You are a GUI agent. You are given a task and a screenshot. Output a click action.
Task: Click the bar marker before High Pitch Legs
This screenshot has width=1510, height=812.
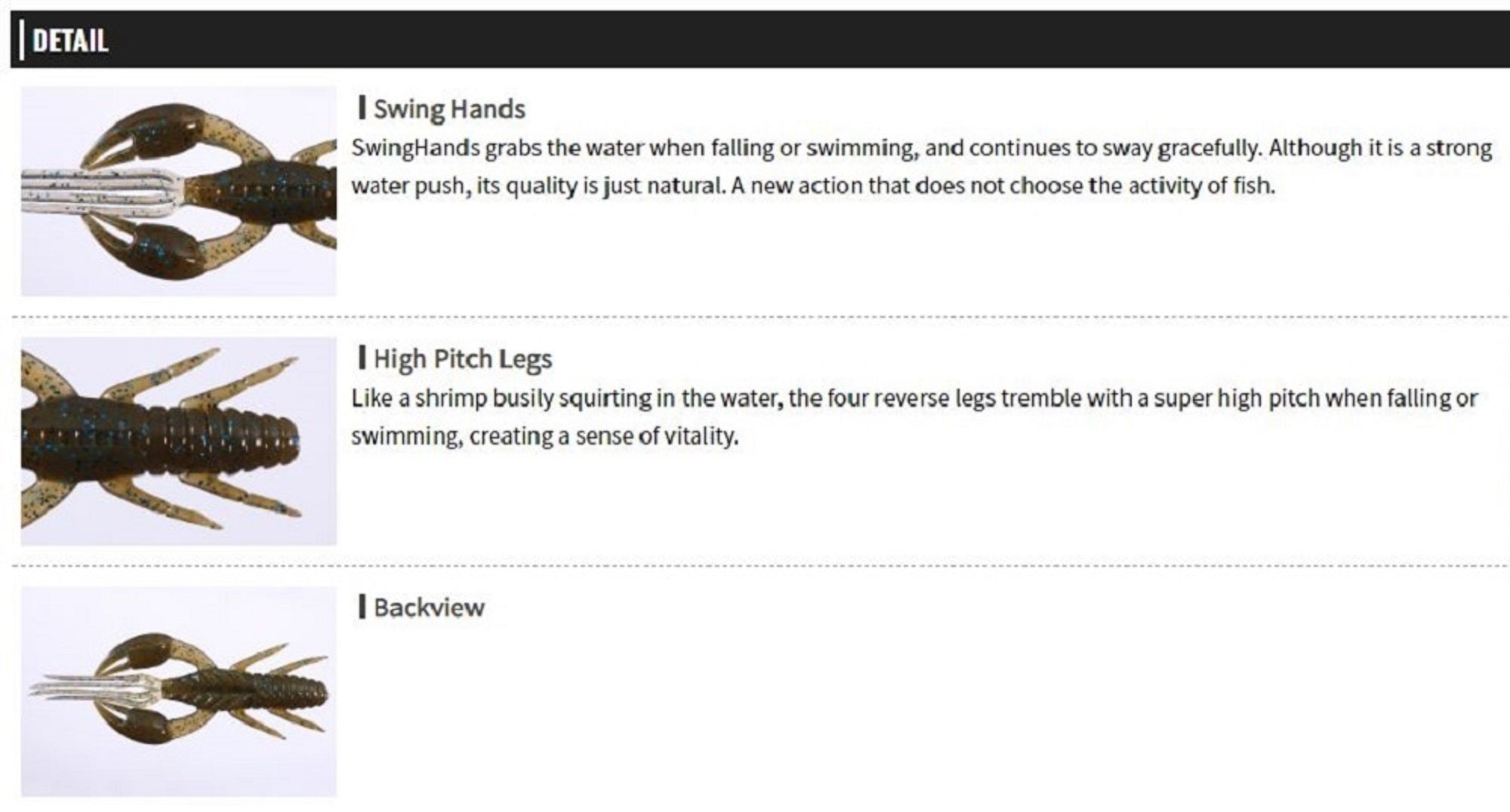tap(362, 358)
